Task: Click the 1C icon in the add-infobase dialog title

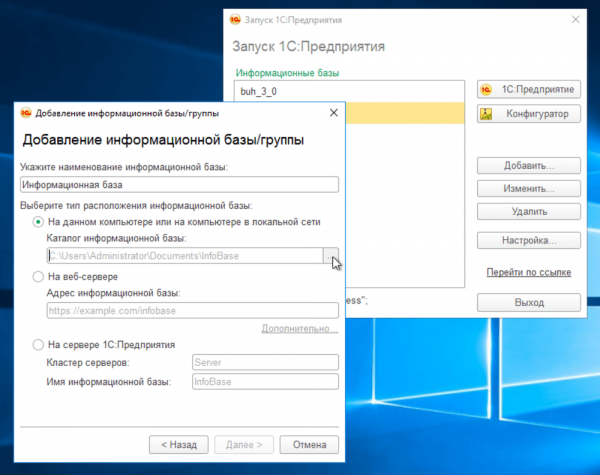Action: (26, 112)
